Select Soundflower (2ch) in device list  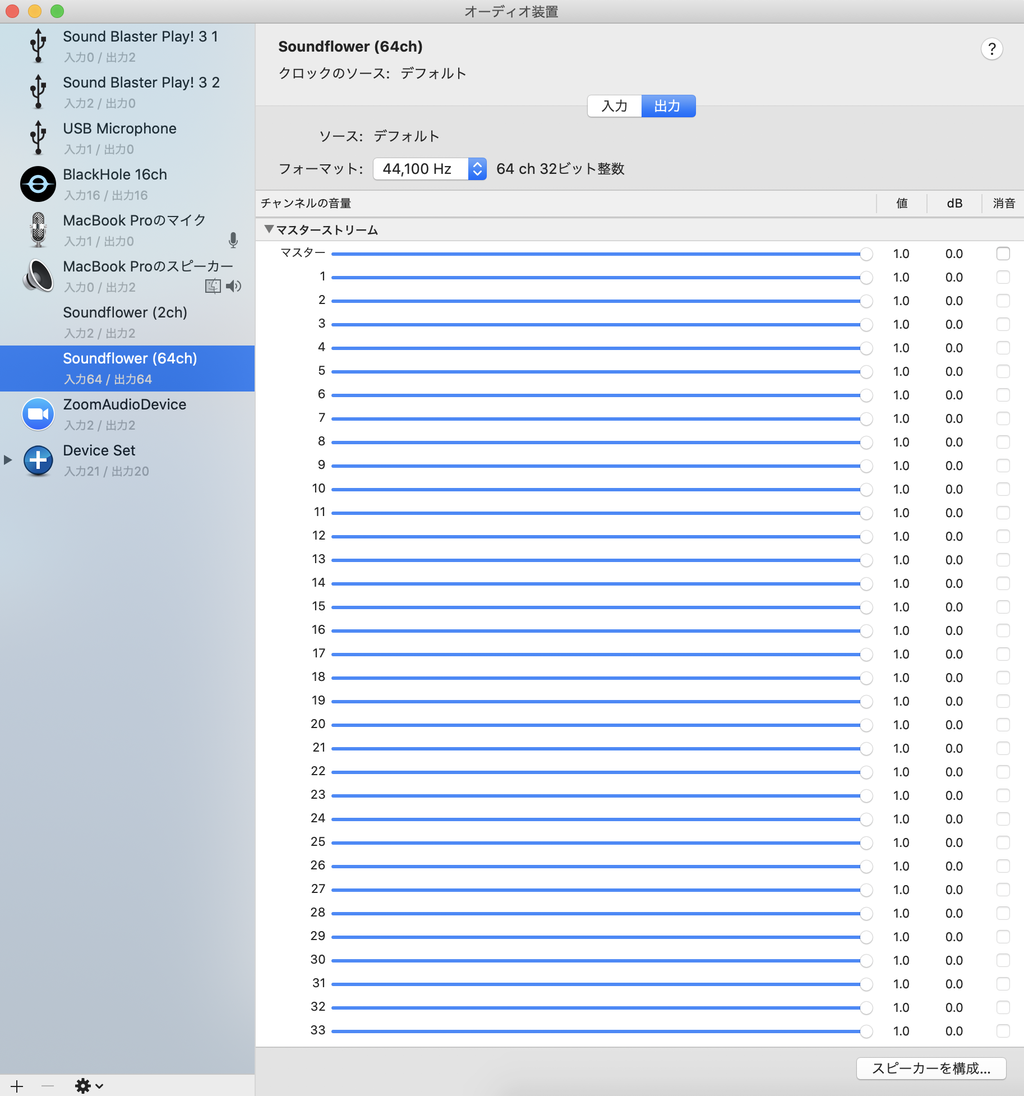click(x=127, y=322)
